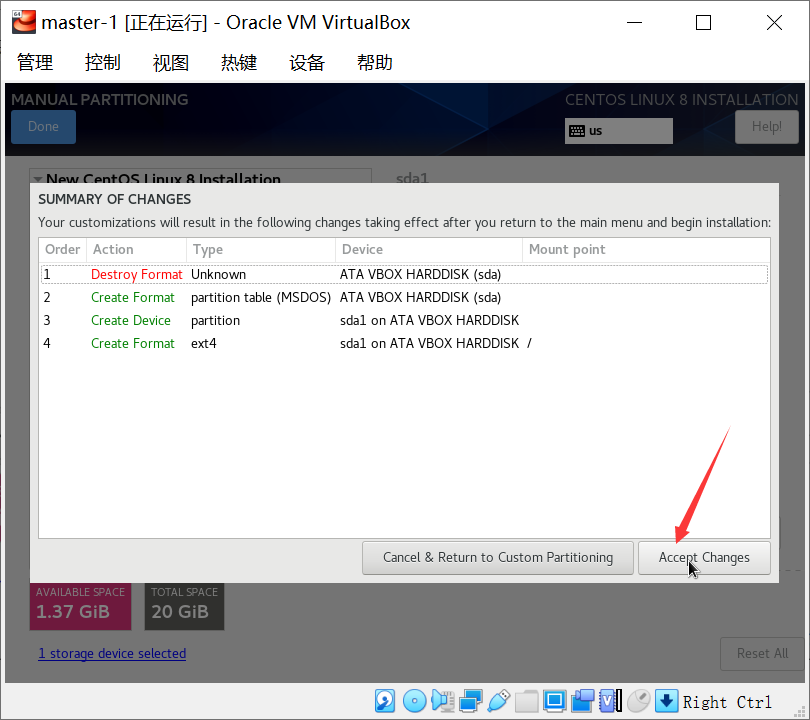Click the network adapter indicator icon
This screenshot has width=810, height=720.
pos(471,701)
